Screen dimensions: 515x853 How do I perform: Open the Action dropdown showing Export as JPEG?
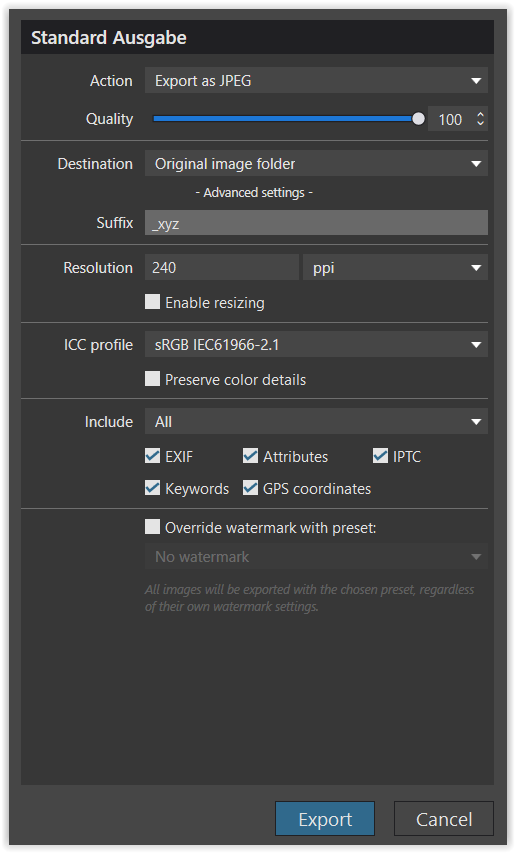pos(316,81)
